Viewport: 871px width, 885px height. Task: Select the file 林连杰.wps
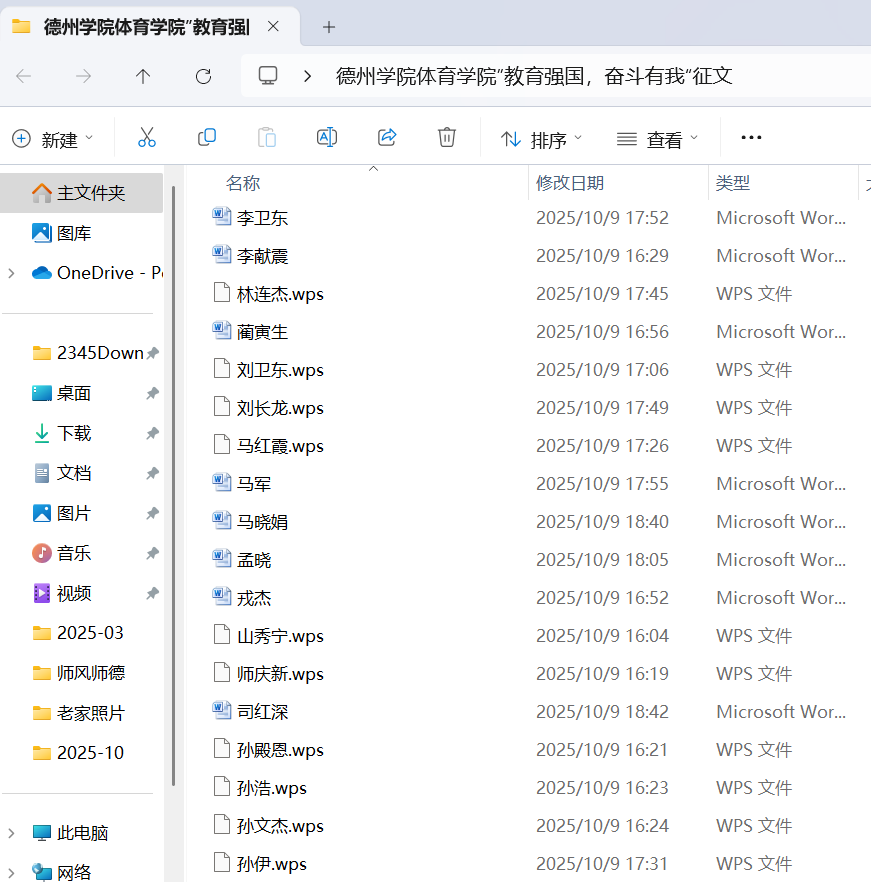(x=280, y=294)
